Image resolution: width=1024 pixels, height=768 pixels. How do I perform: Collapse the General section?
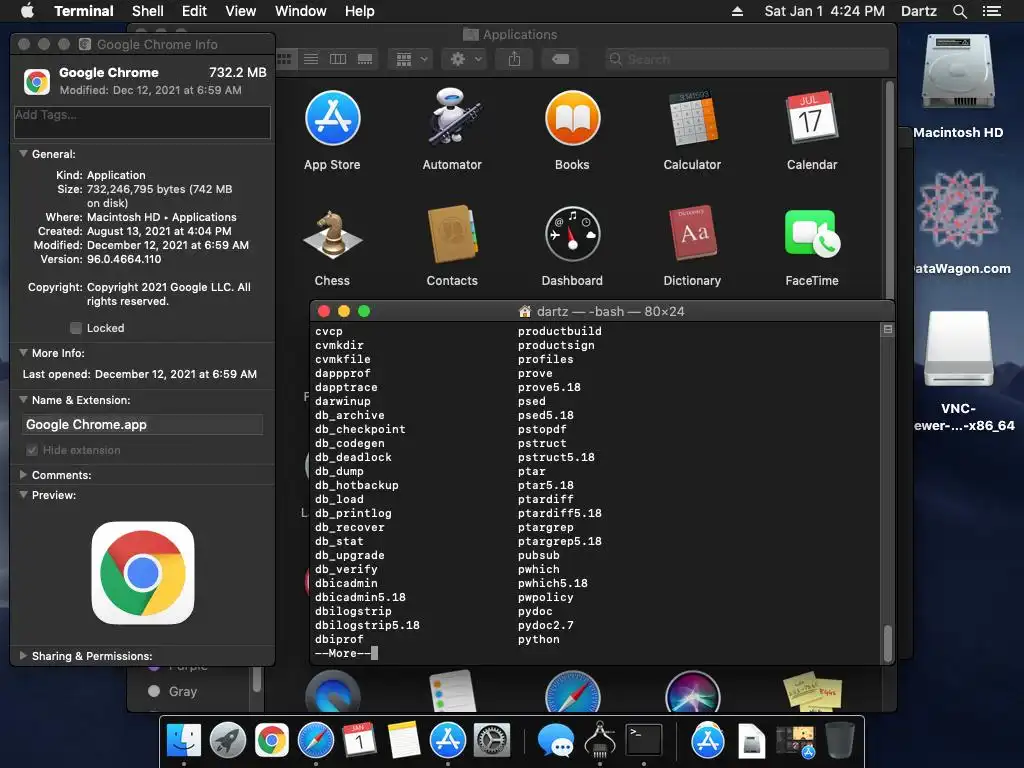click(x=24, y=154)
